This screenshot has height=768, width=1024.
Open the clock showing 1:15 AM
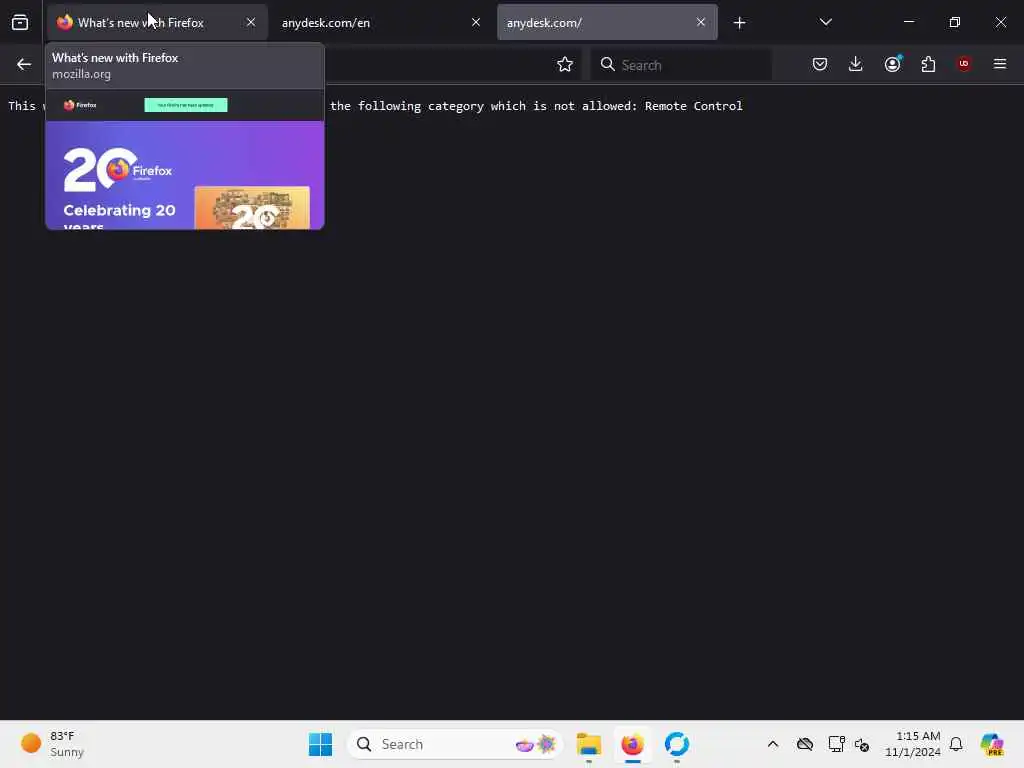click(x=912, y=744)
